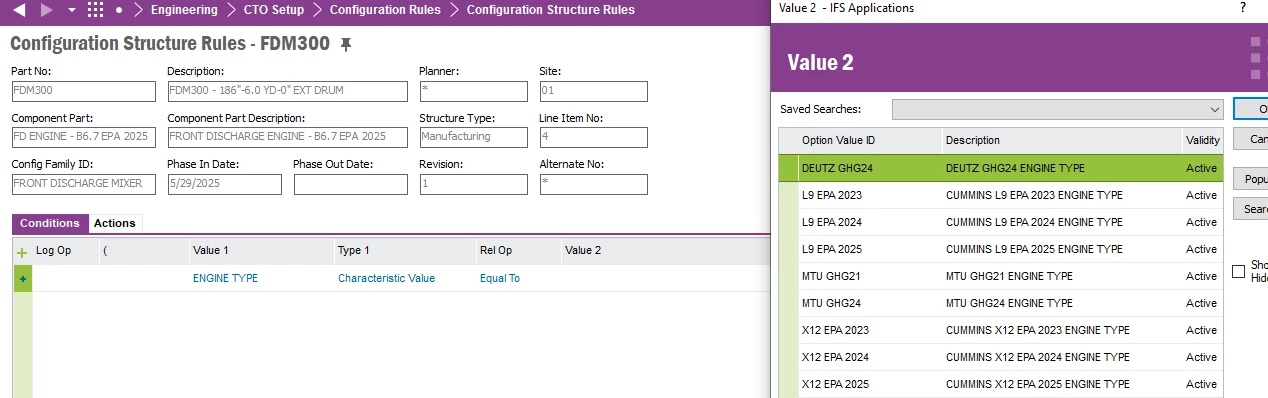
Task: Select the green plus row marker
Action: click(22, 279)
